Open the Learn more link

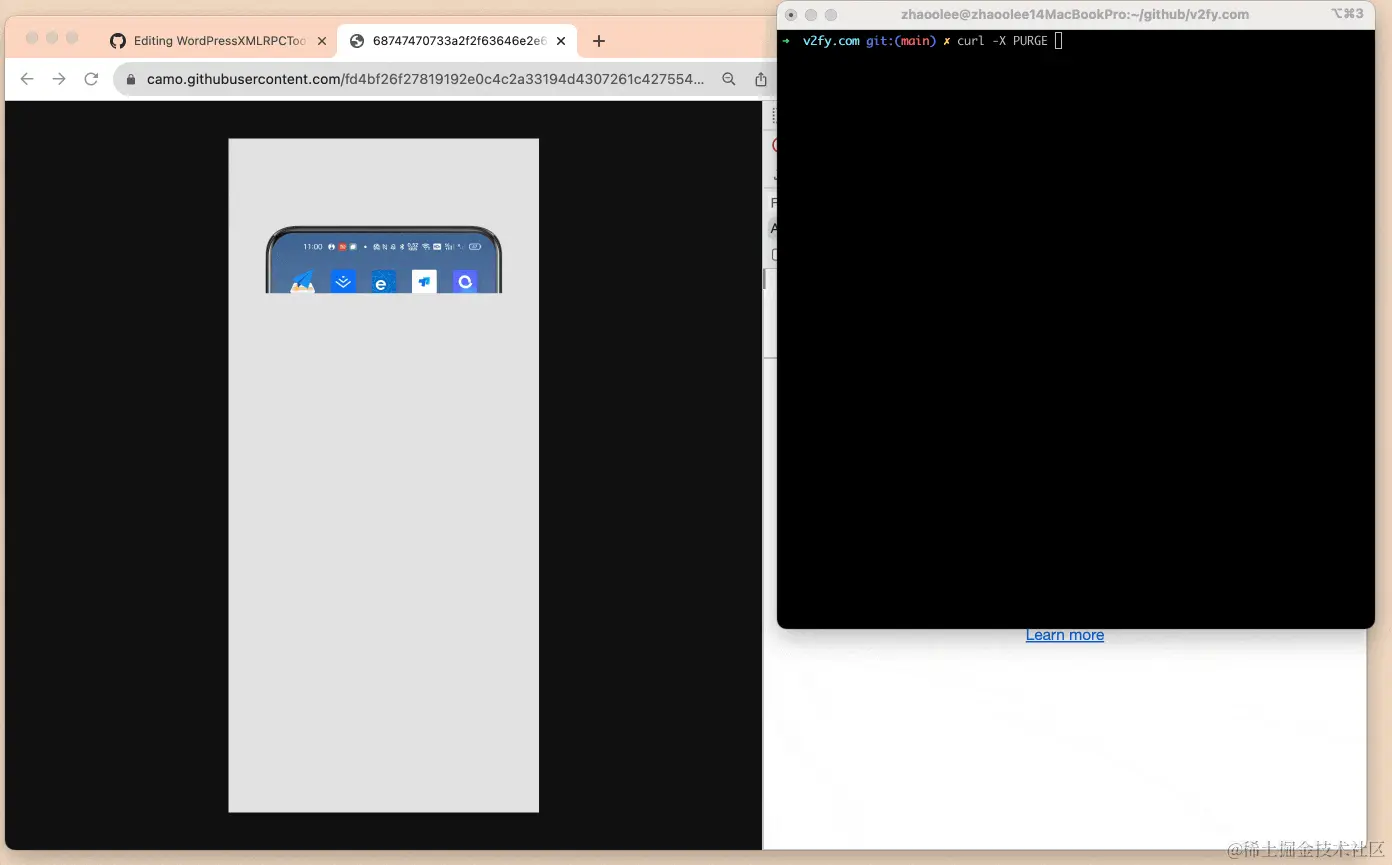[x=1065, y=635]
